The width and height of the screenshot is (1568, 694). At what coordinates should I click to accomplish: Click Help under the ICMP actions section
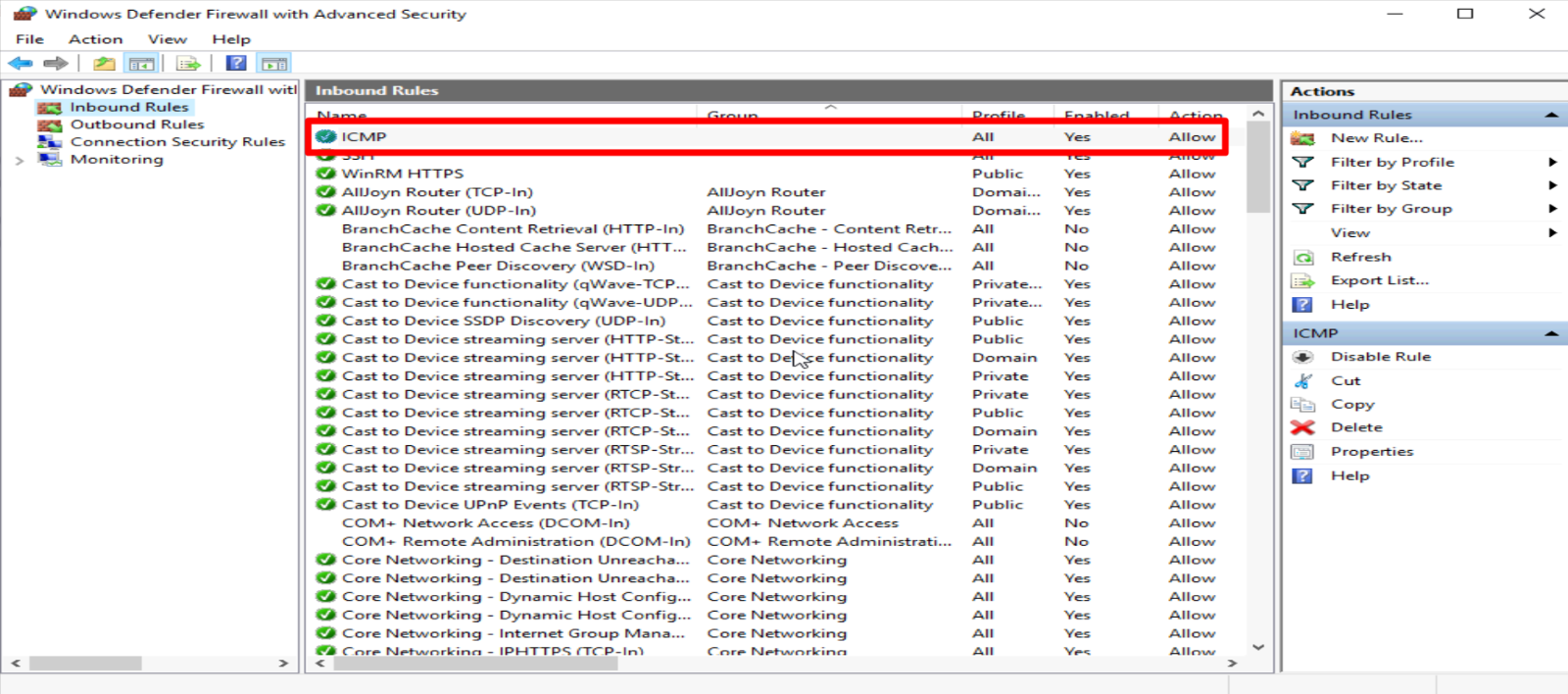pos(1349,475)
